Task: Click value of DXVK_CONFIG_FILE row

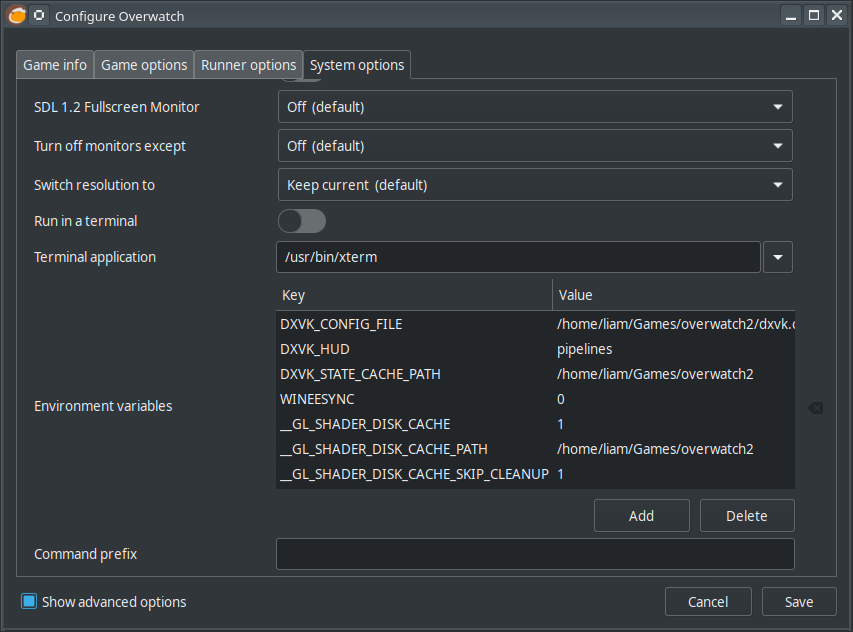Action: (674, 324)
